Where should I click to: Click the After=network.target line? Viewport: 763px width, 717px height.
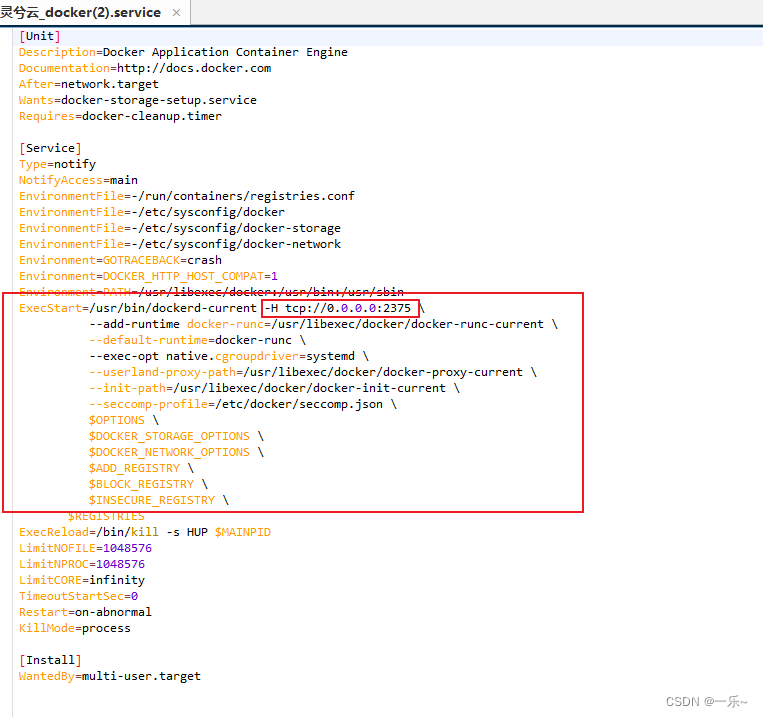coord(89,84)
